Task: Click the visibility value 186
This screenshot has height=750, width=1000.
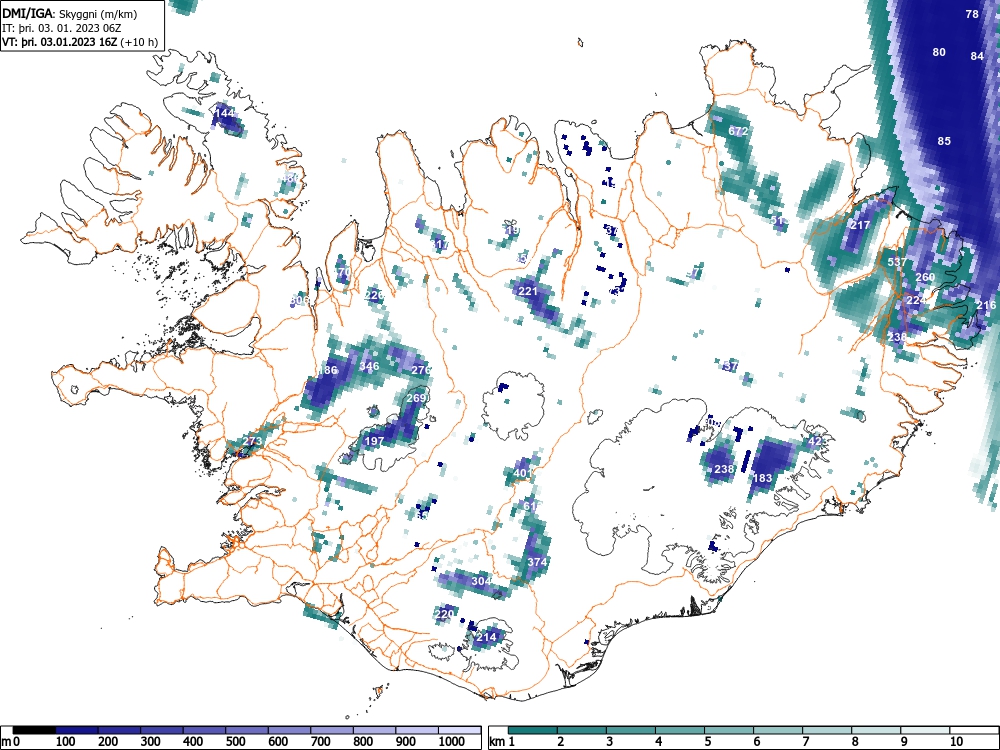Action: point(328,370)
